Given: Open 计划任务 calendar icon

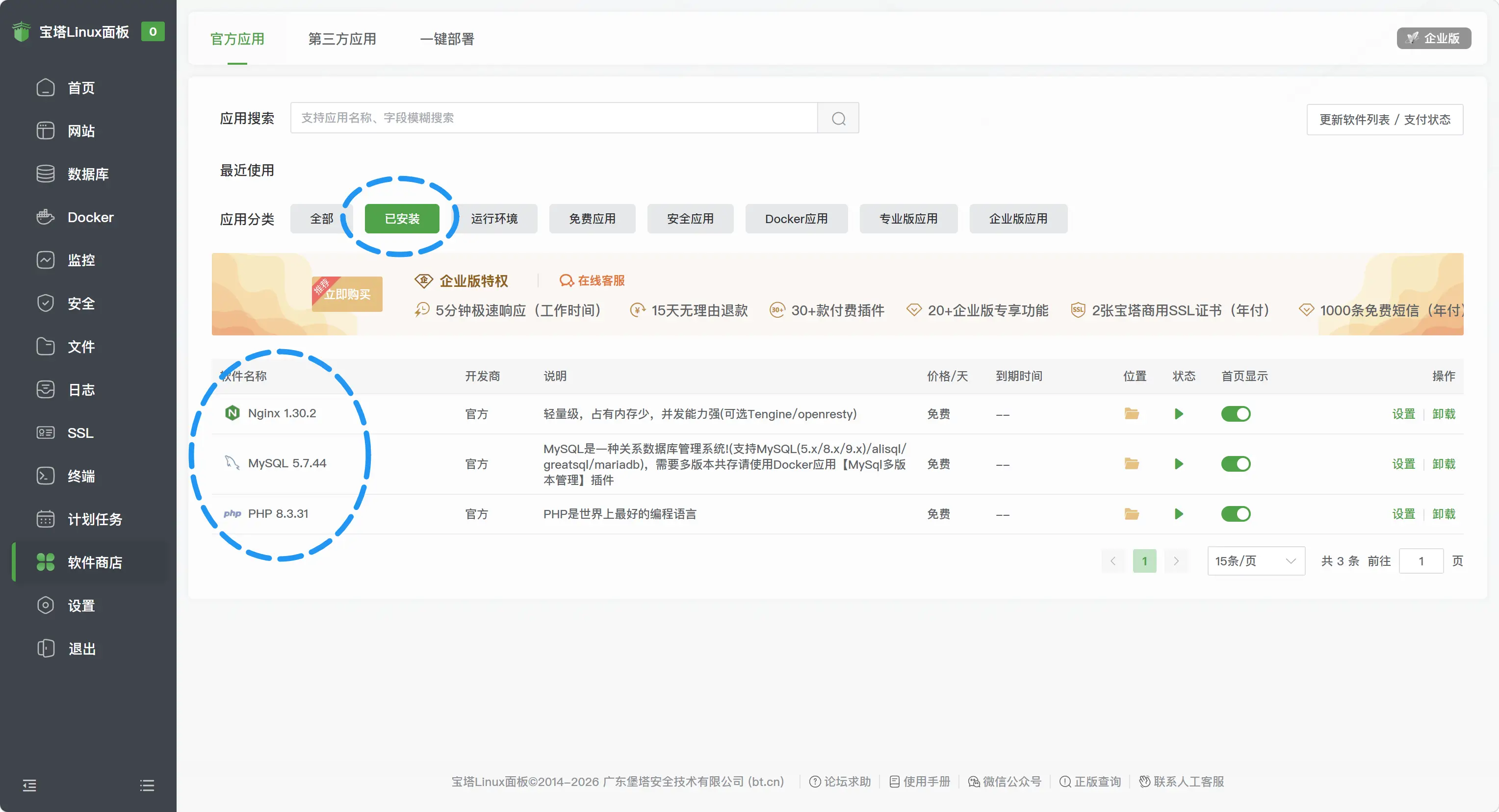Looking at the screenshot, I should [x=46, y=519].
